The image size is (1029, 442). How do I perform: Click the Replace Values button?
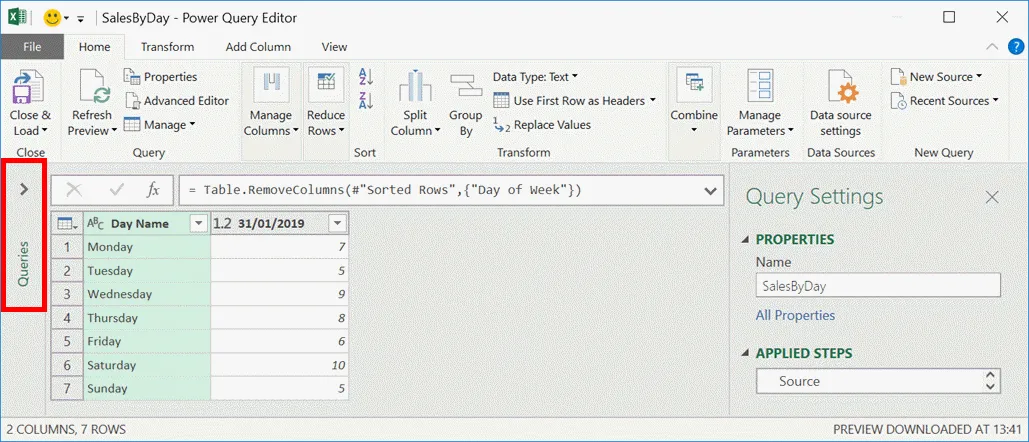click(542, 125)
